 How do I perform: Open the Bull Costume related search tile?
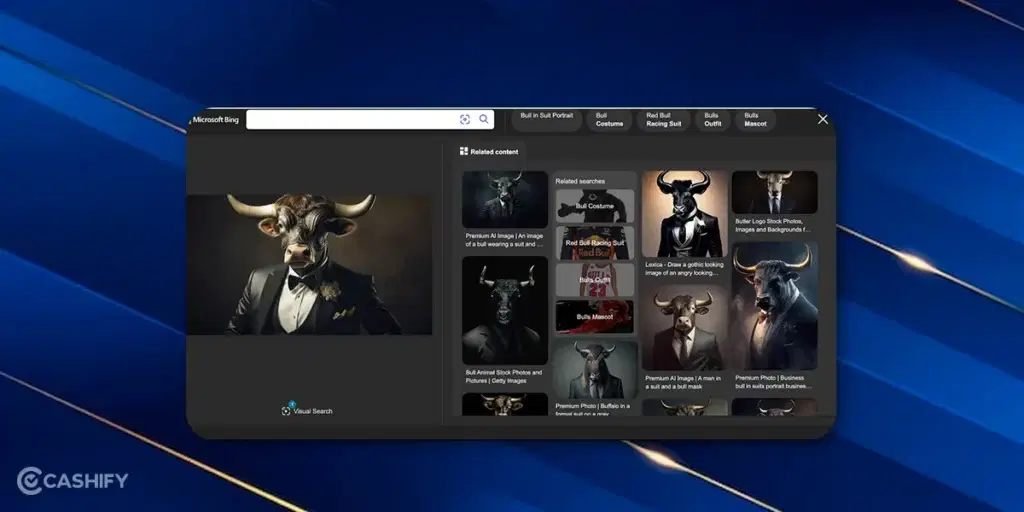click(595, 206)
